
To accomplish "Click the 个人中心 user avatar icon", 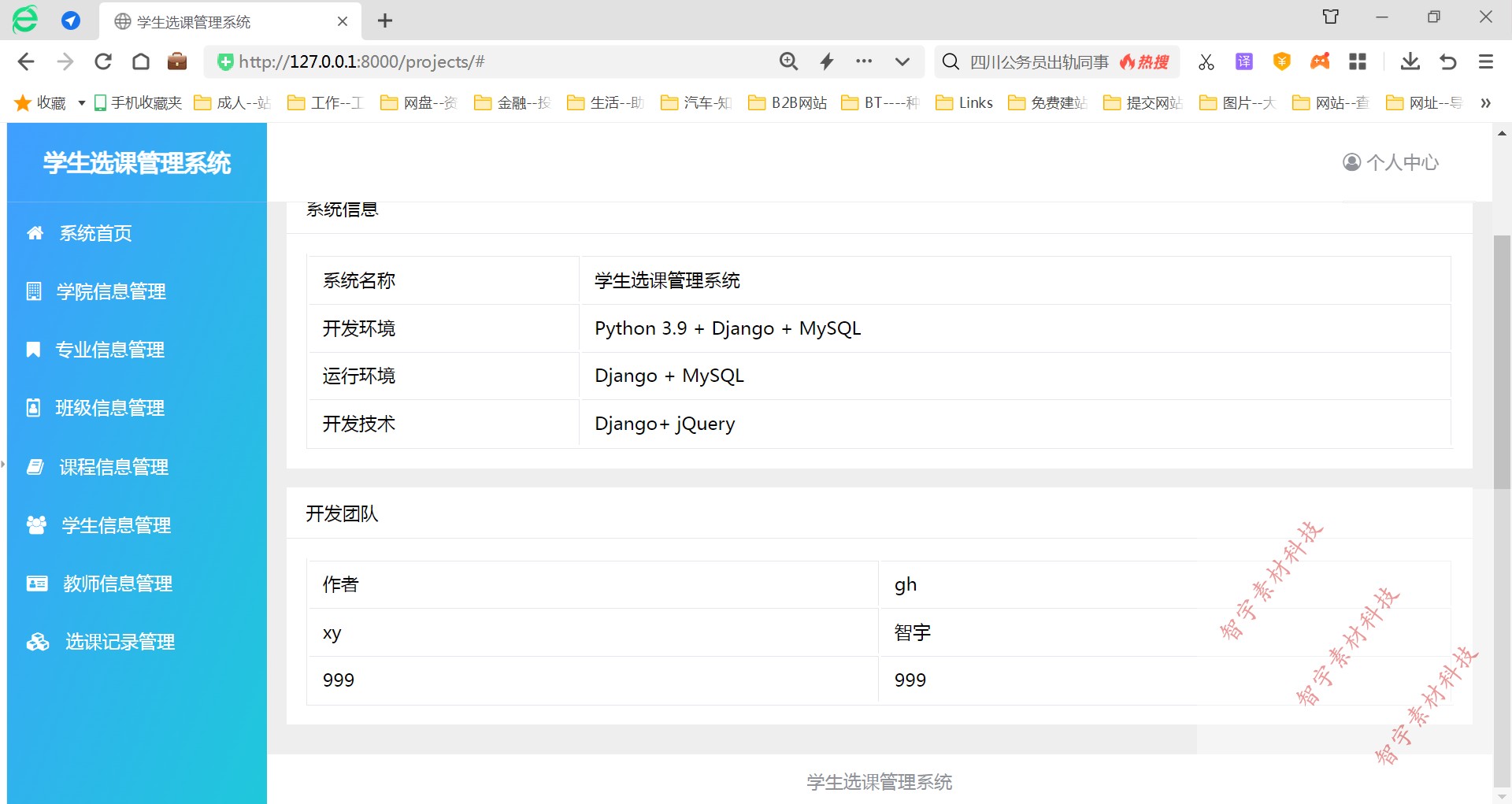I will click(x=1351, y=162).
